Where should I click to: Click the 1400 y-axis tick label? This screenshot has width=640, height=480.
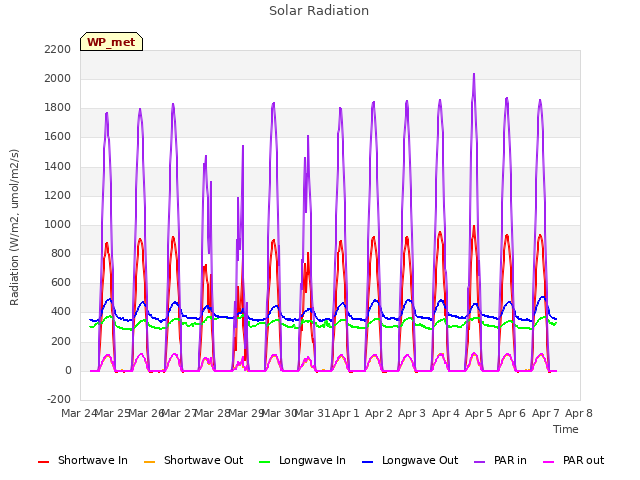click(x=58, y=166)
